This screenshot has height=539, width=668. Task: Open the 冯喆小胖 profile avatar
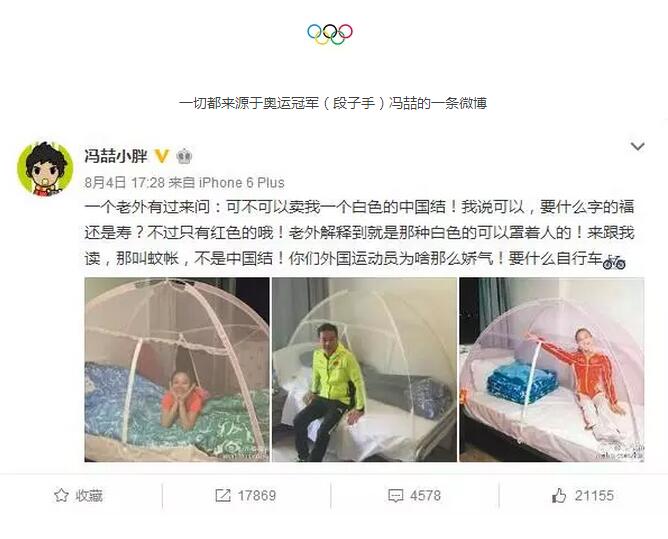pos(45,169)
